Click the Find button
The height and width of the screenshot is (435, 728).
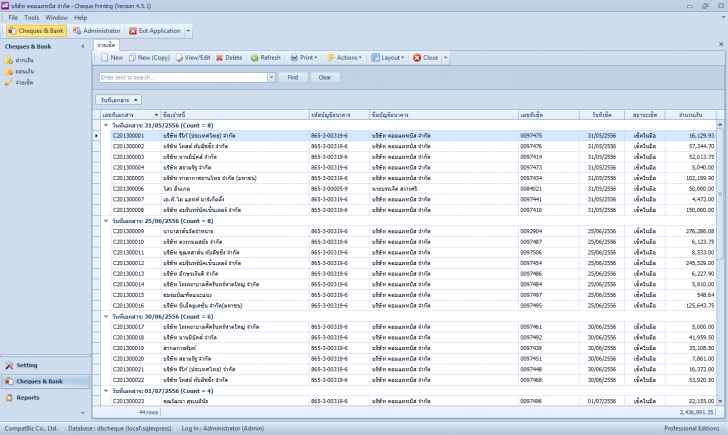292,77
